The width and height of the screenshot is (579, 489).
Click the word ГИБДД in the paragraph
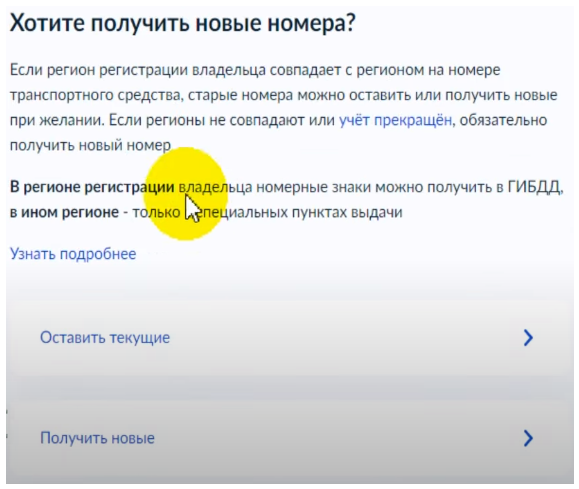534,187
